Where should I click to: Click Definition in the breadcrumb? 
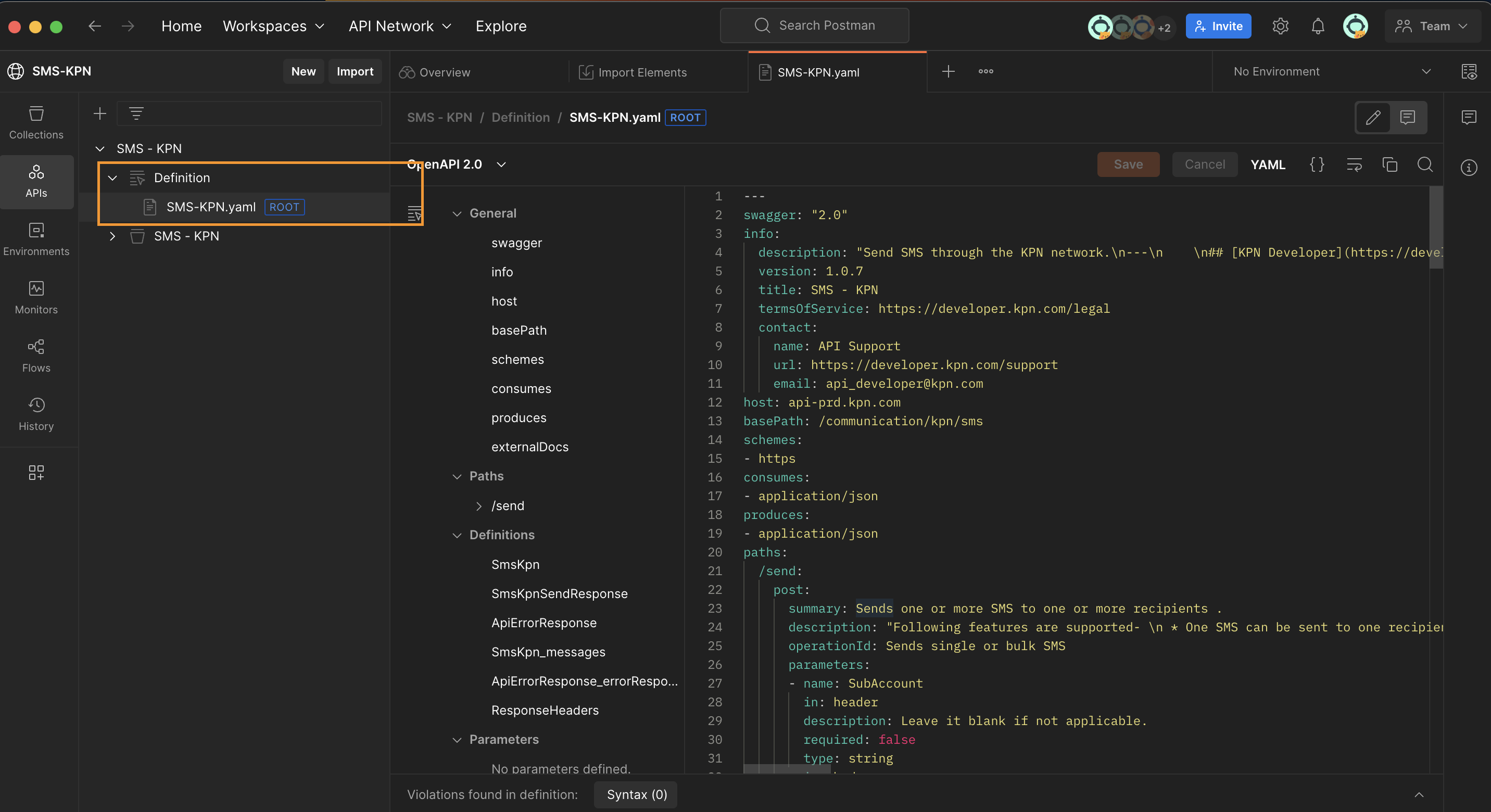[521, 118]
